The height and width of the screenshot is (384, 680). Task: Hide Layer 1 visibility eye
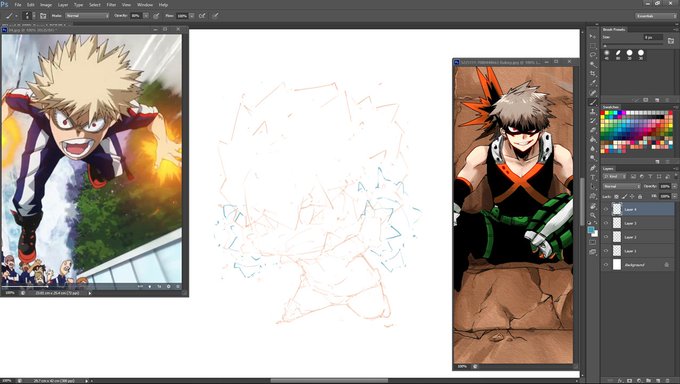point(606,250)
